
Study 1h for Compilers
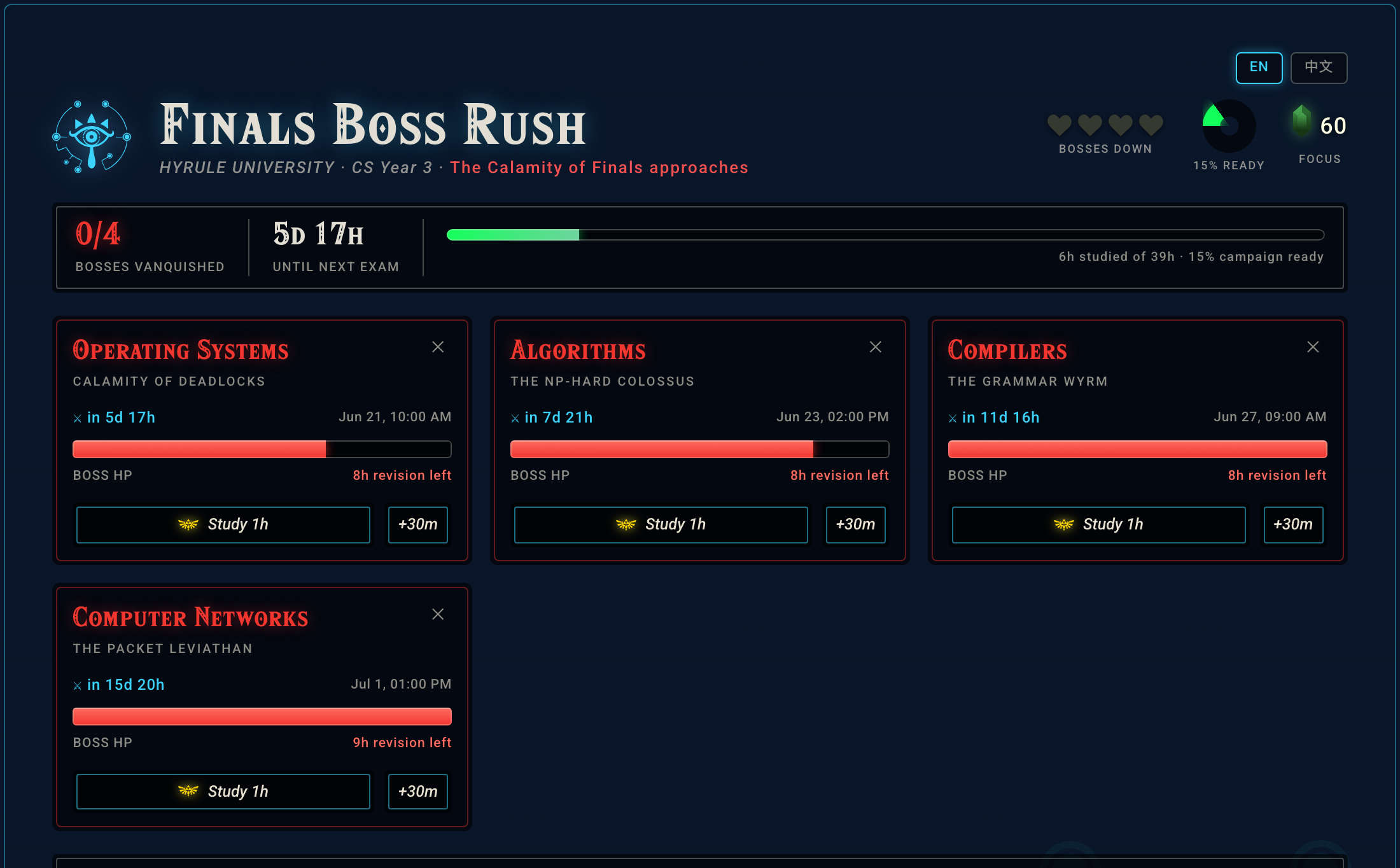[1098, 524]
